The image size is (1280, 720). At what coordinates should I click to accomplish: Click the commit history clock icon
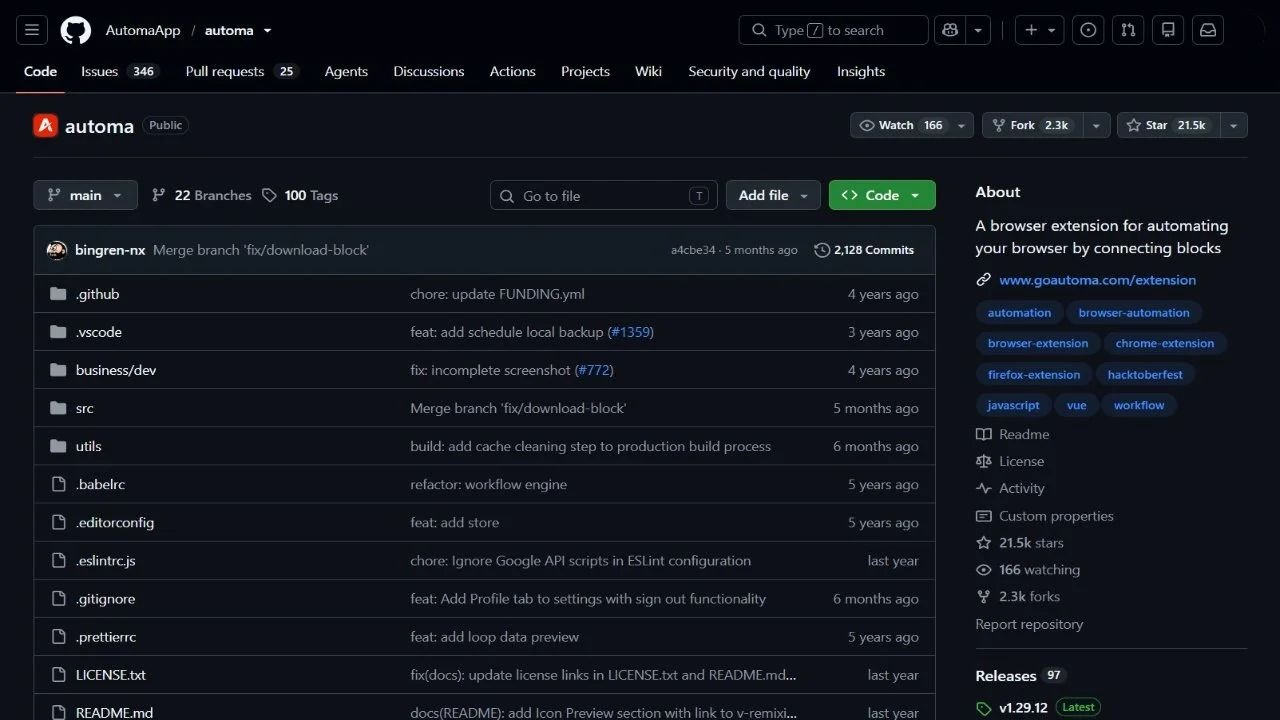coord(822,250)
